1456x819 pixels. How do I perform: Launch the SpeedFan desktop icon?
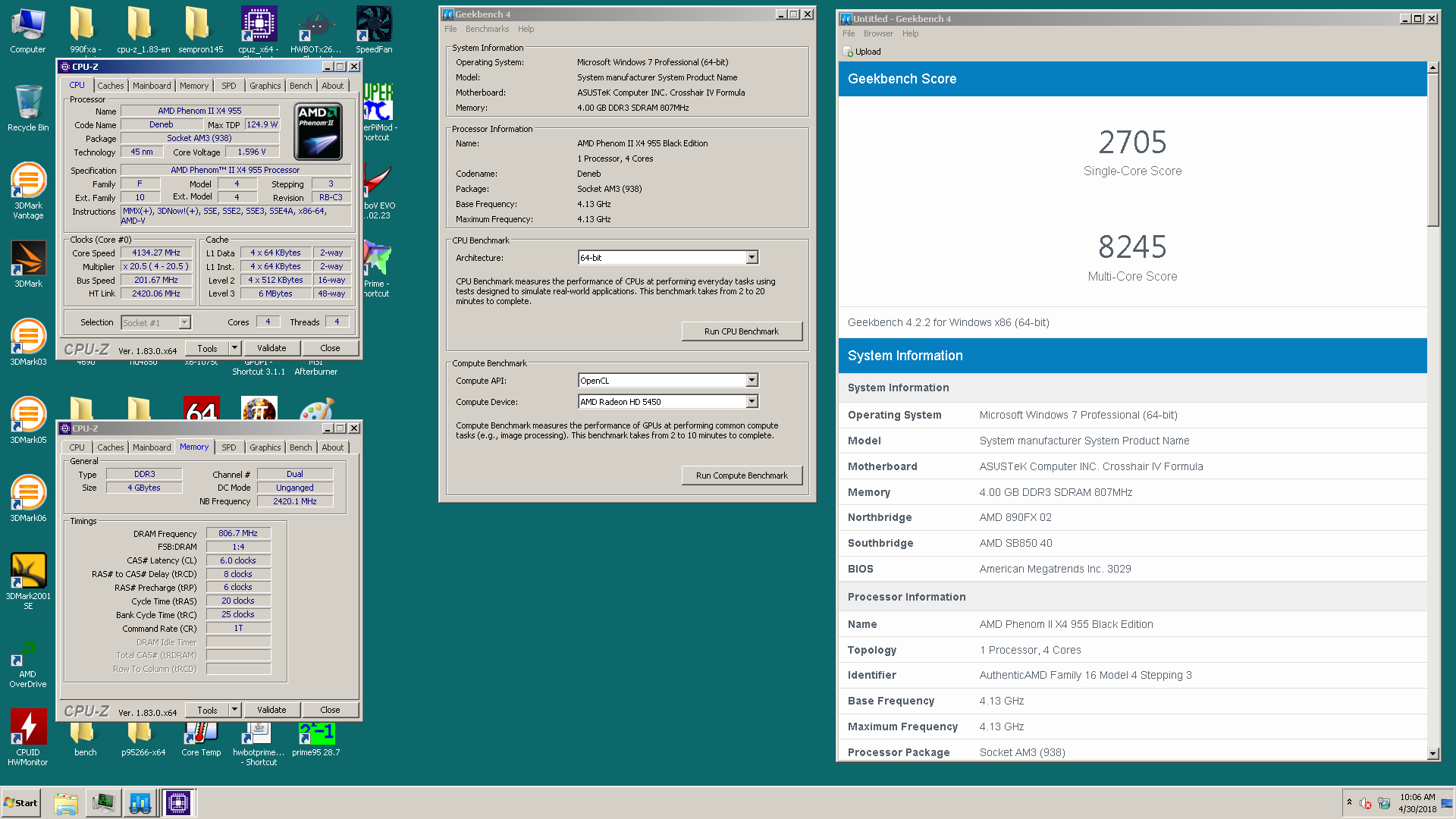click(374, 30)
